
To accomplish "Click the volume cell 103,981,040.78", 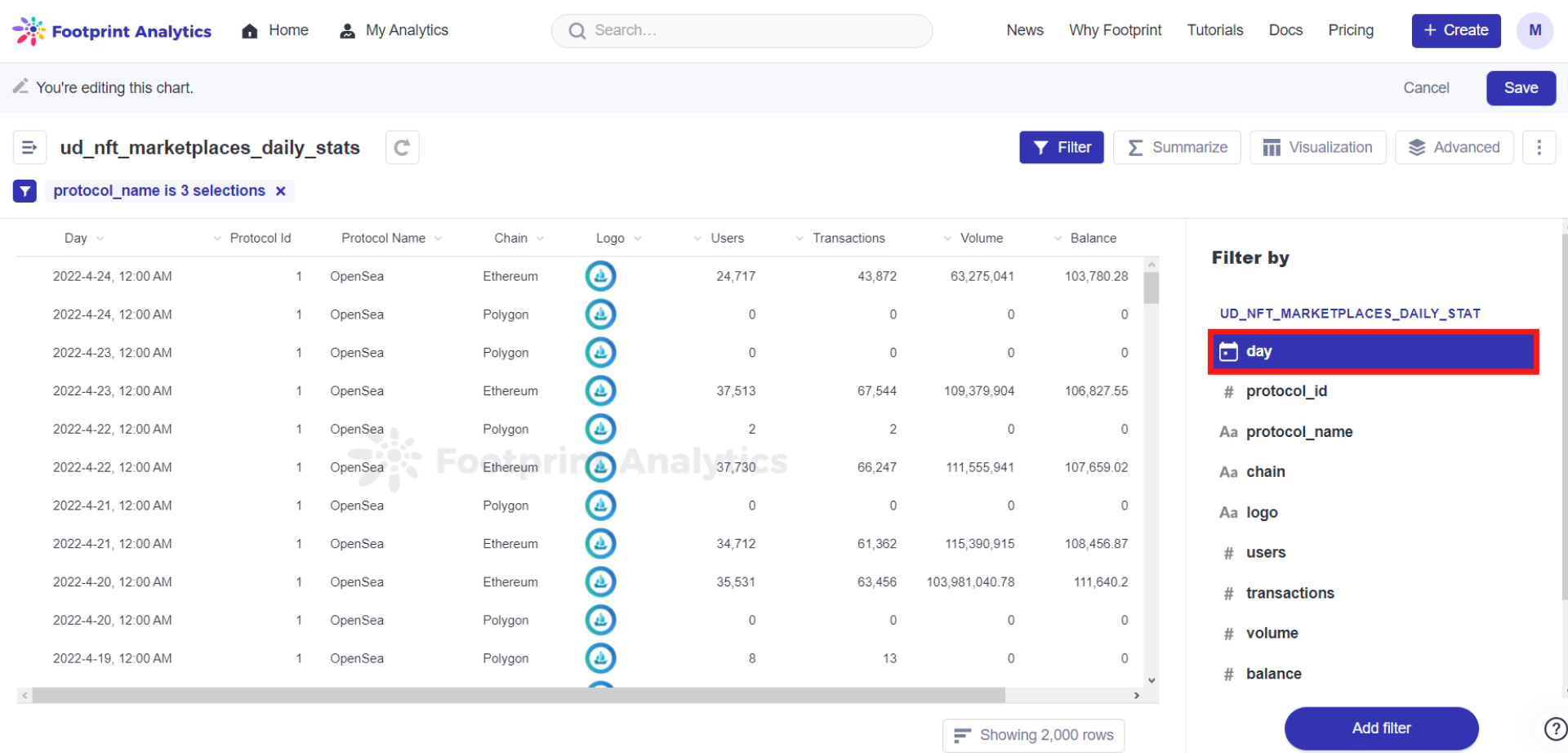I will 970,582.
